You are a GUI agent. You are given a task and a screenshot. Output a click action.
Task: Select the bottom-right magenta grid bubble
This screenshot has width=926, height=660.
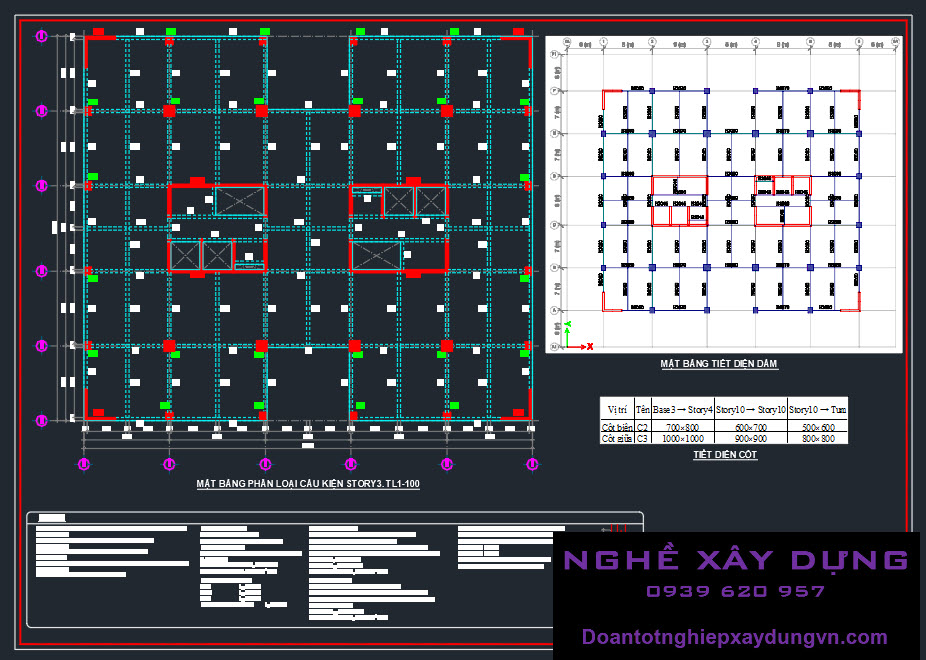(531, 464)
